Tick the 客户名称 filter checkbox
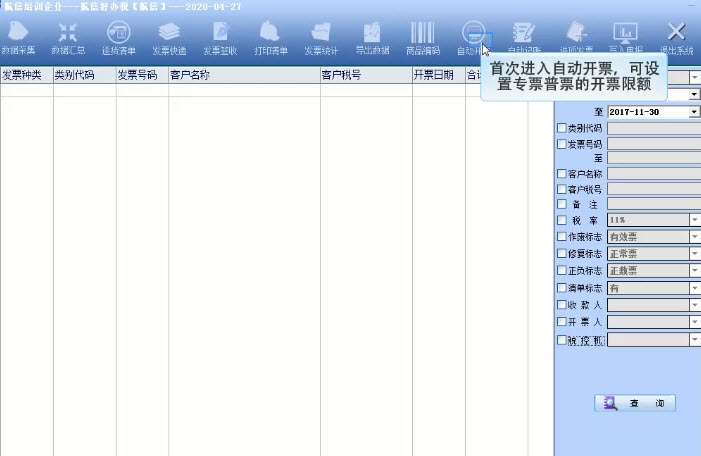 pos(562,173)
